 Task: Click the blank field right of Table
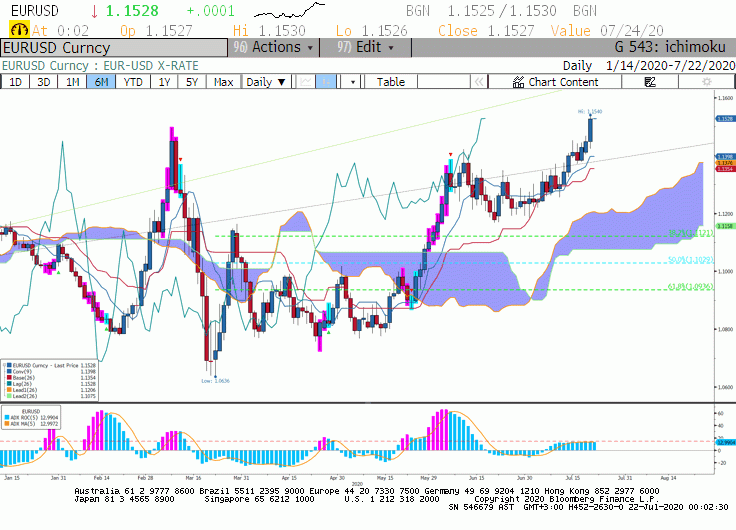point(443,82)
